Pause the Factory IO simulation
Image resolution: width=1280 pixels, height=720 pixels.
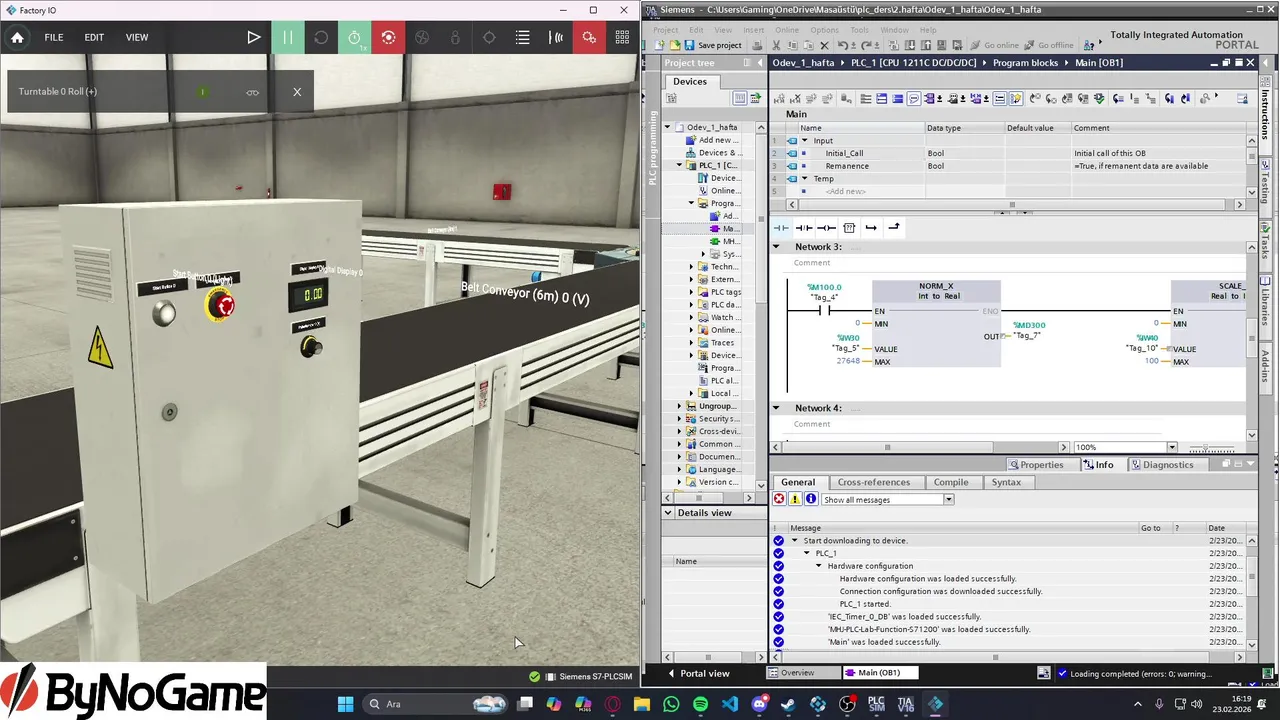pos(287,37)
